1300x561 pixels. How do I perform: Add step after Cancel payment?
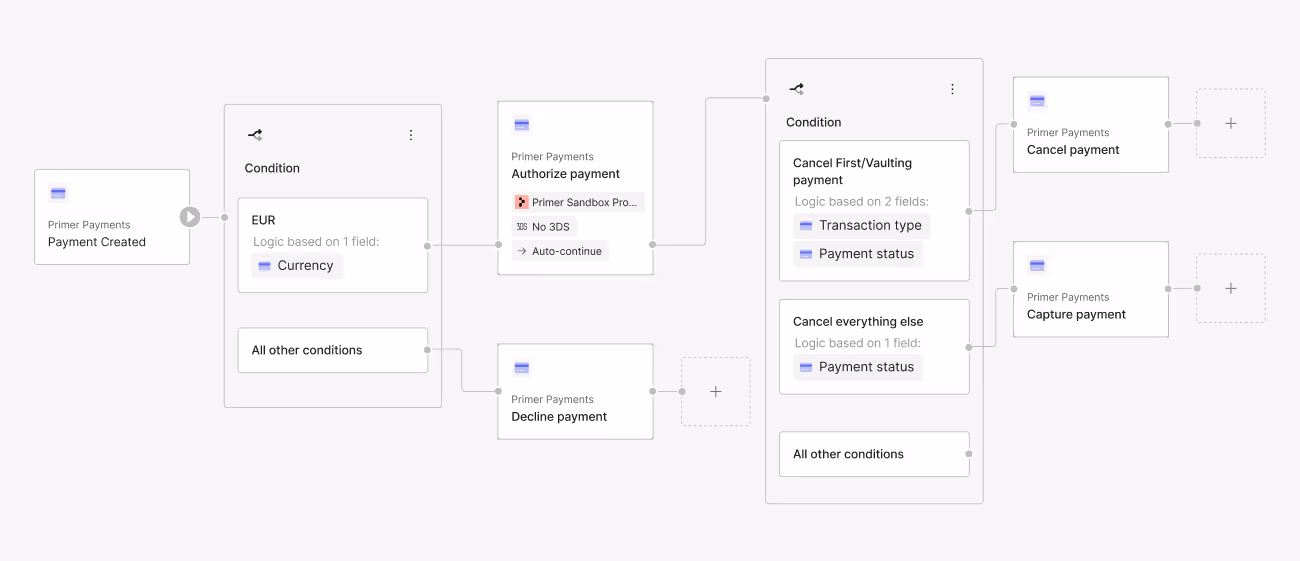coord(1231,123)
